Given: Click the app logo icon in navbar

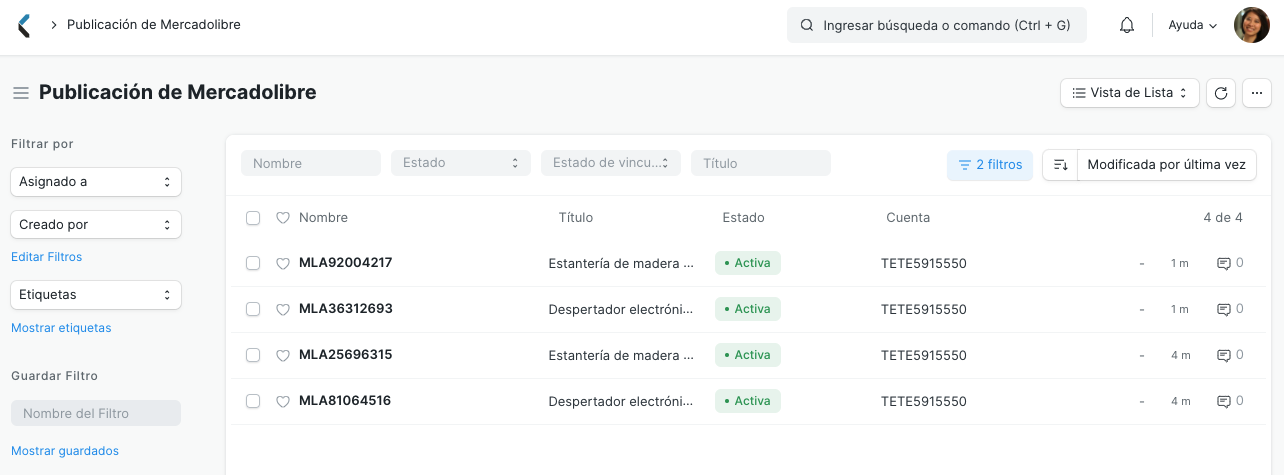Looking at the screenshot, I should point(25,25).
